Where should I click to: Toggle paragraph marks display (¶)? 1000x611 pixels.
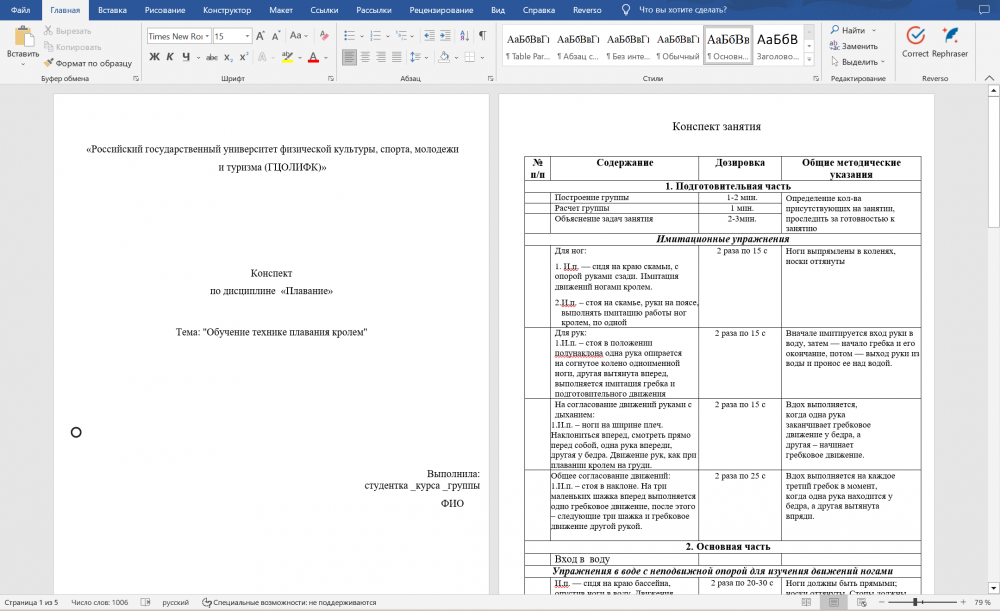[x=482, y=35]
